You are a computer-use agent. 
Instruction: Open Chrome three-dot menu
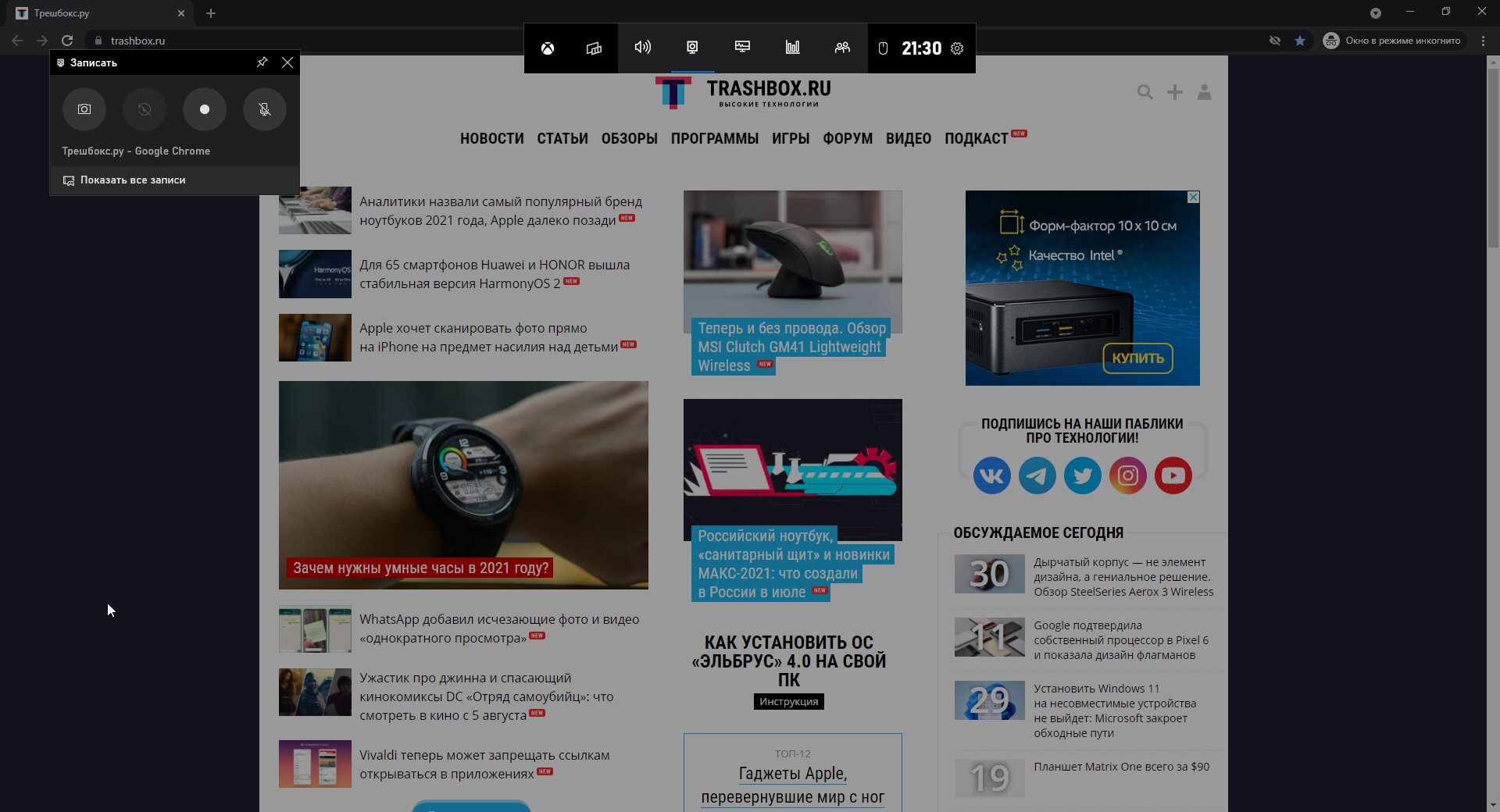[x=1483, y=41]
